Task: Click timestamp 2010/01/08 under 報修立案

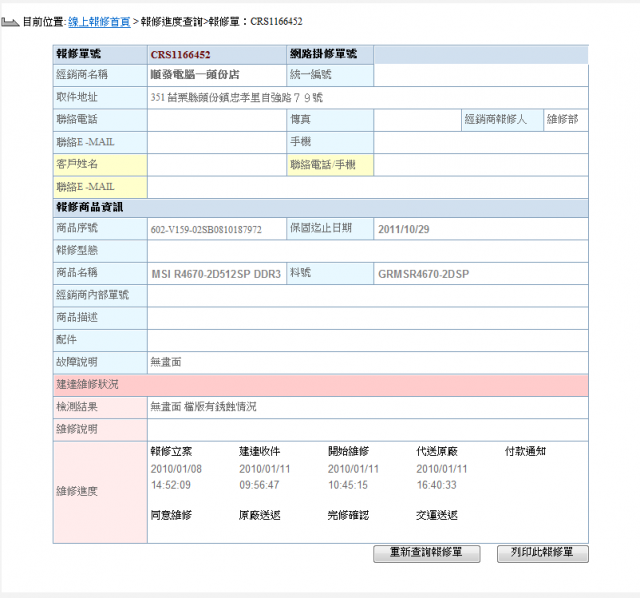Action: pos(176,469)
